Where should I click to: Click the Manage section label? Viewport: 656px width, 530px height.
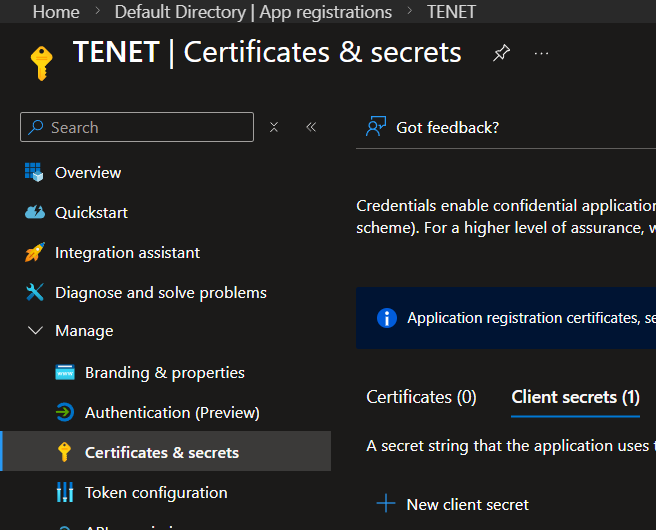(x=84, y=331)
